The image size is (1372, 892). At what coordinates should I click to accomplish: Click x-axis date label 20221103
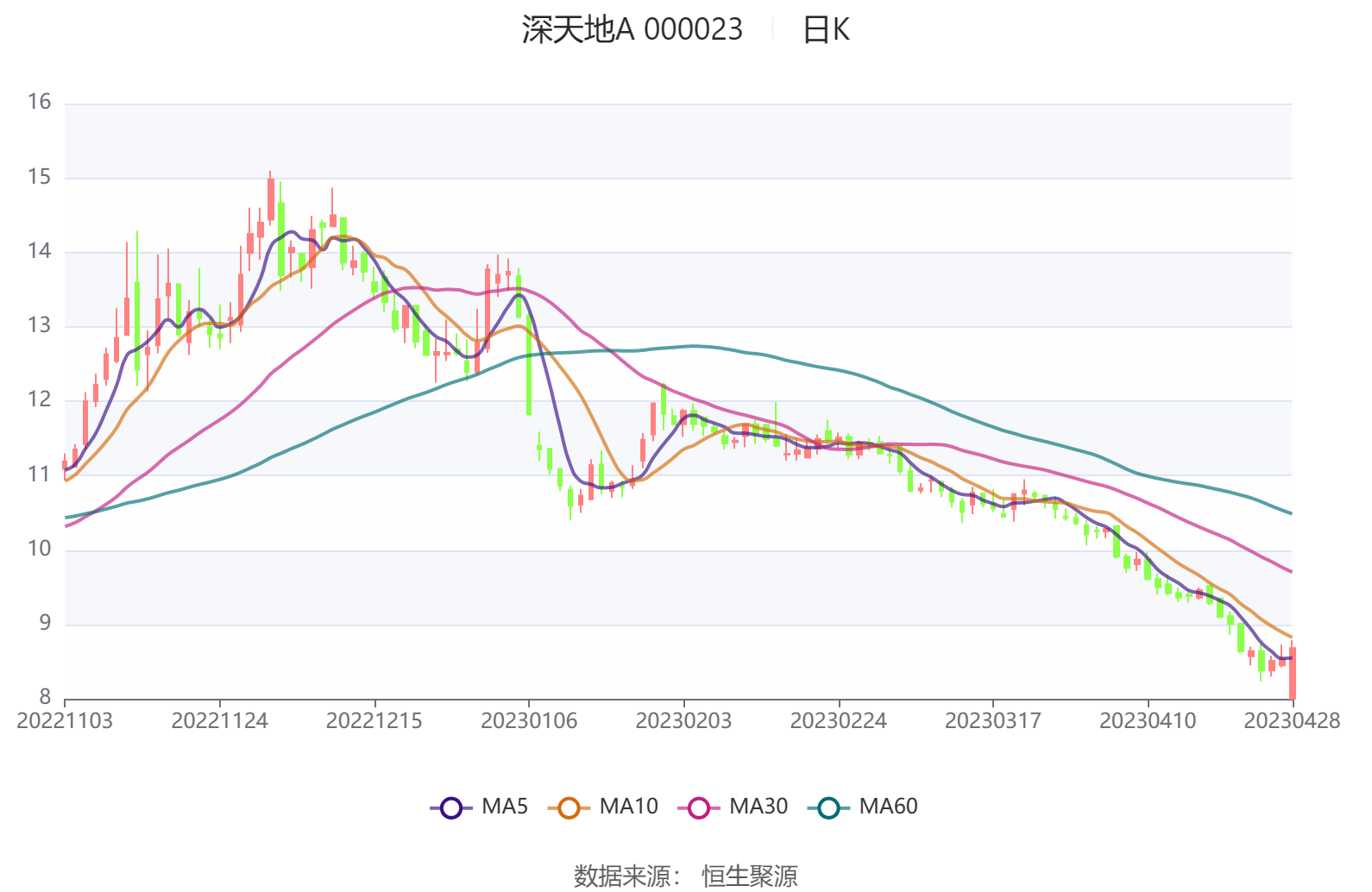[x=65, y=721]
